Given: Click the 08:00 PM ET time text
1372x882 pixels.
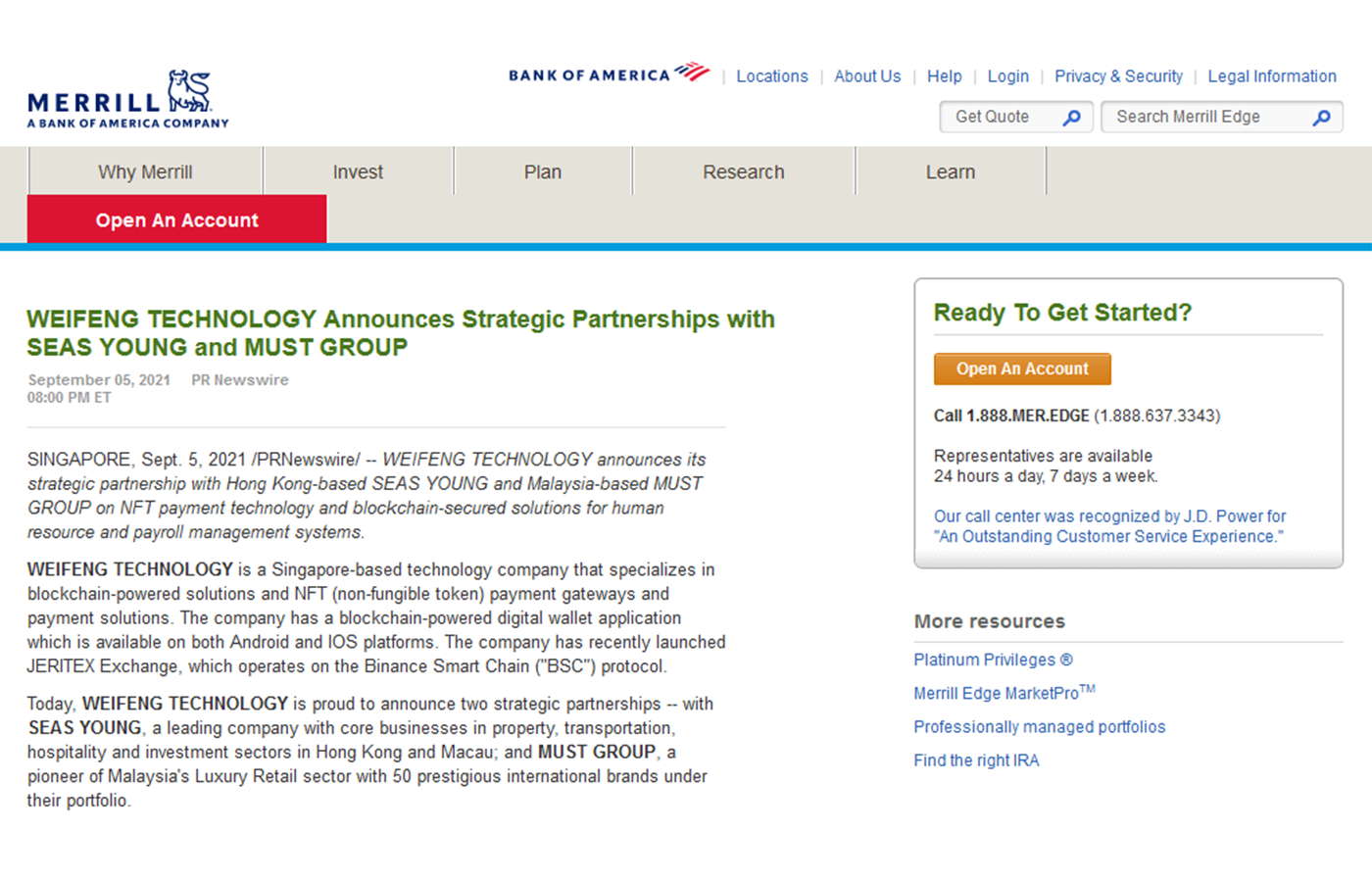Looking at the screenshot, I should [x=70, y=398].
